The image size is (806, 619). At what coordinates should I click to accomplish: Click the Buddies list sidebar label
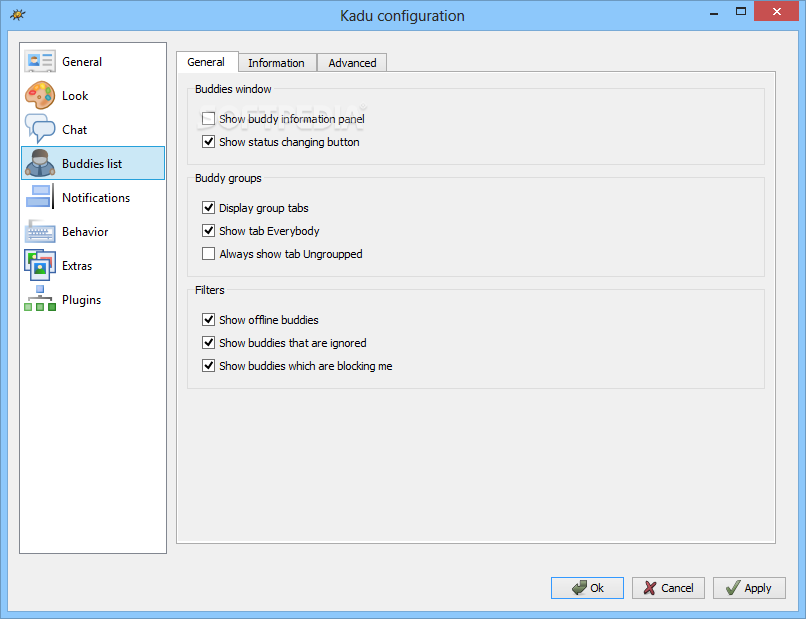(x=92, y=163)
